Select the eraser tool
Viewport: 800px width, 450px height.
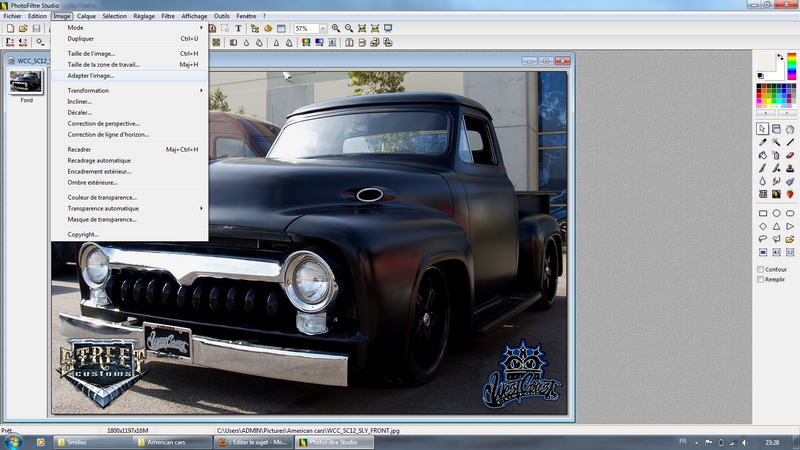[790, 155]
